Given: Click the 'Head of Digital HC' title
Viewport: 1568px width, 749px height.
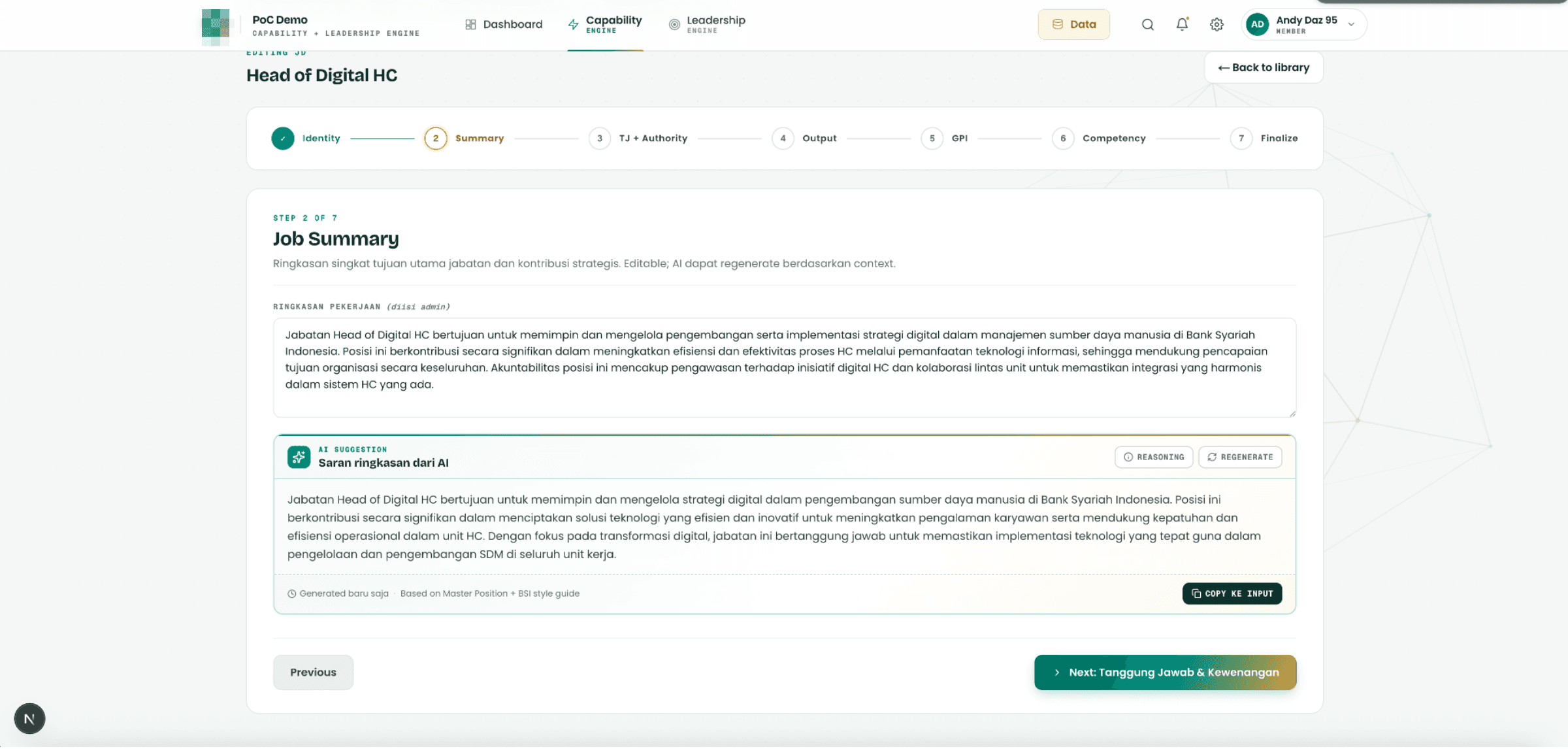Looking at the screenshot, I should click(321, 76).
